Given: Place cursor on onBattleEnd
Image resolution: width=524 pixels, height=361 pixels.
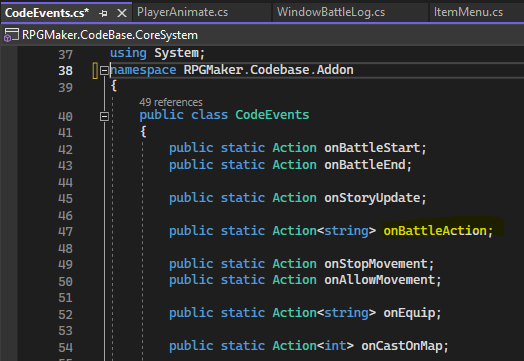Looking at the screenshot, I should coord(365,164).
